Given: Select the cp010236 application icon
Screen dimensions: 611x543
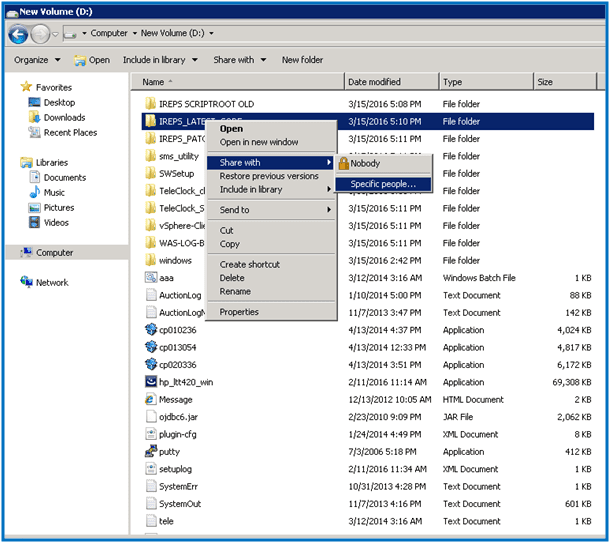Looking at the screenshot, I should (x=150, y=330).
